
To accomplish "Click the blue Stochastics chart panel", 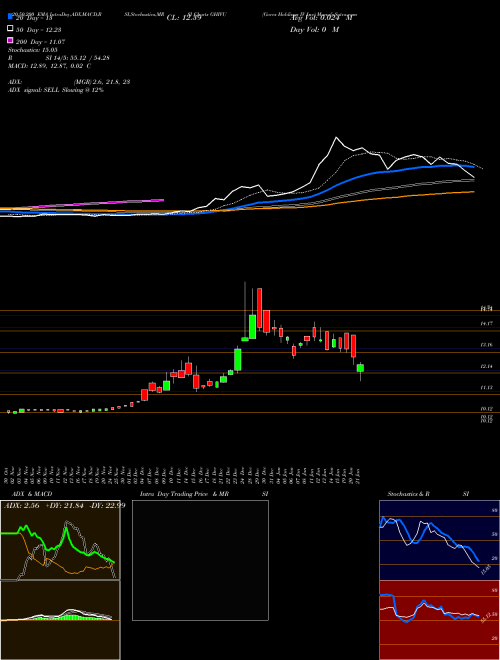I will pyautogui.click(x=439, y=540).
